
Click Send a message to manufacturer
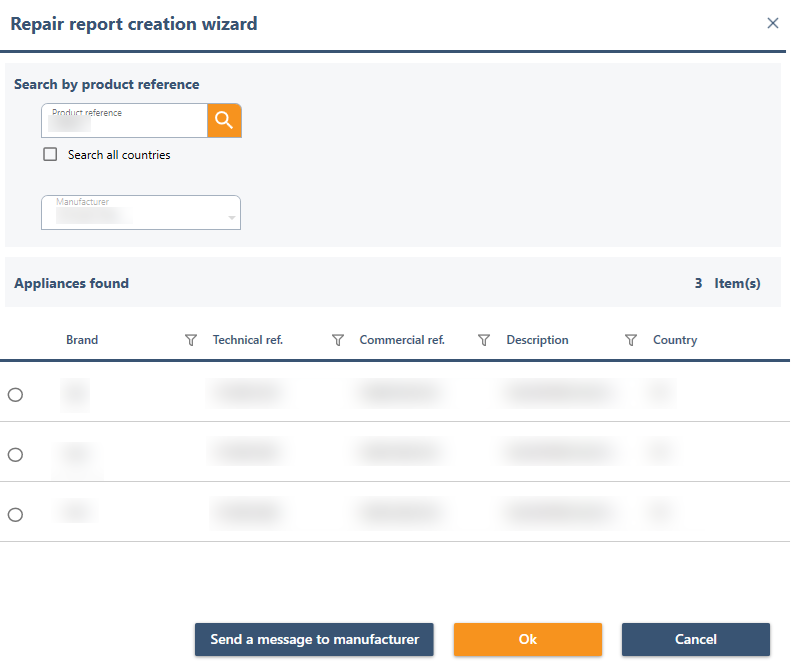(x=314, y=640)
